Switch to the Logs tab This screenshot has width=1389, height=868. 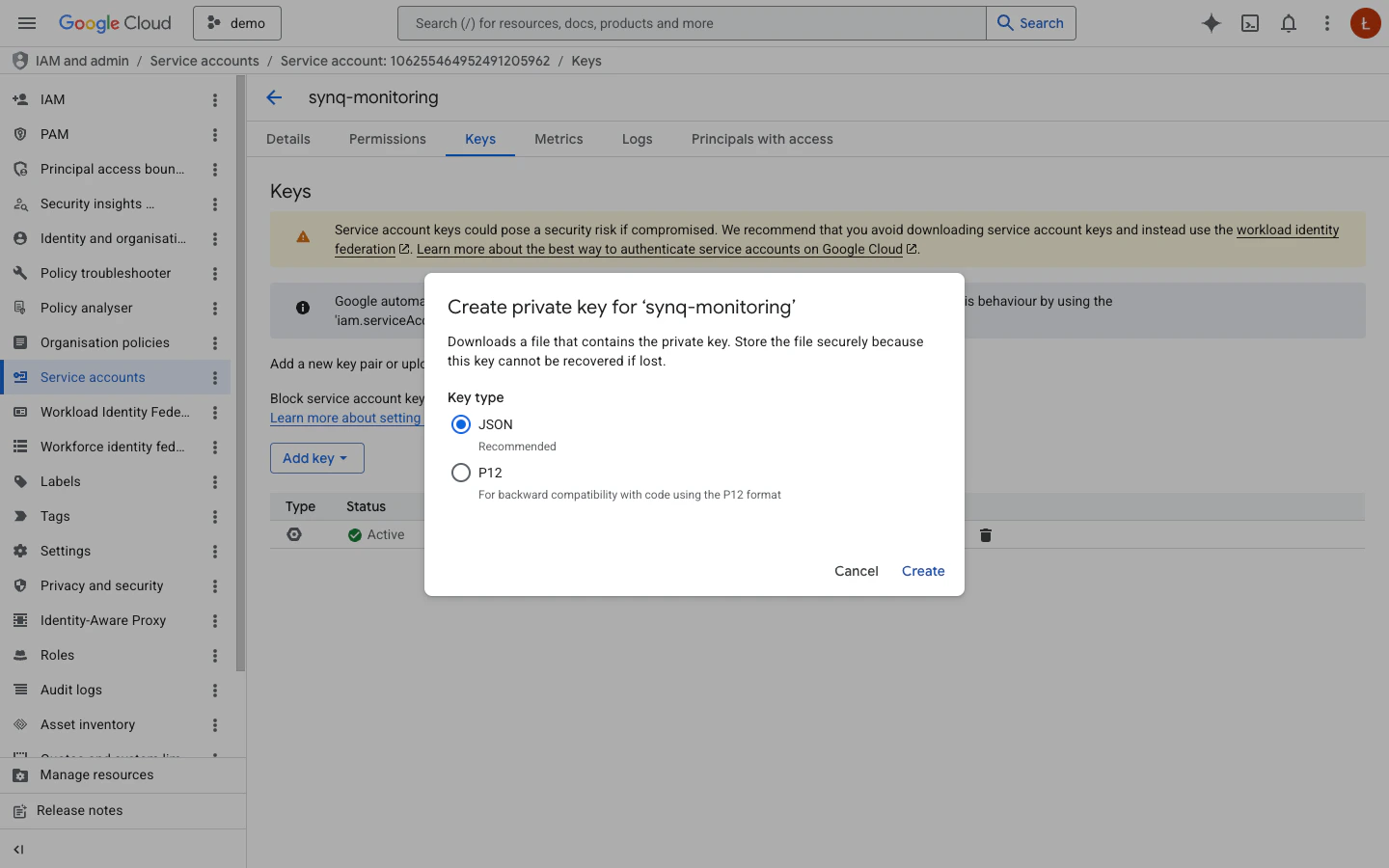tap(638, 139)
